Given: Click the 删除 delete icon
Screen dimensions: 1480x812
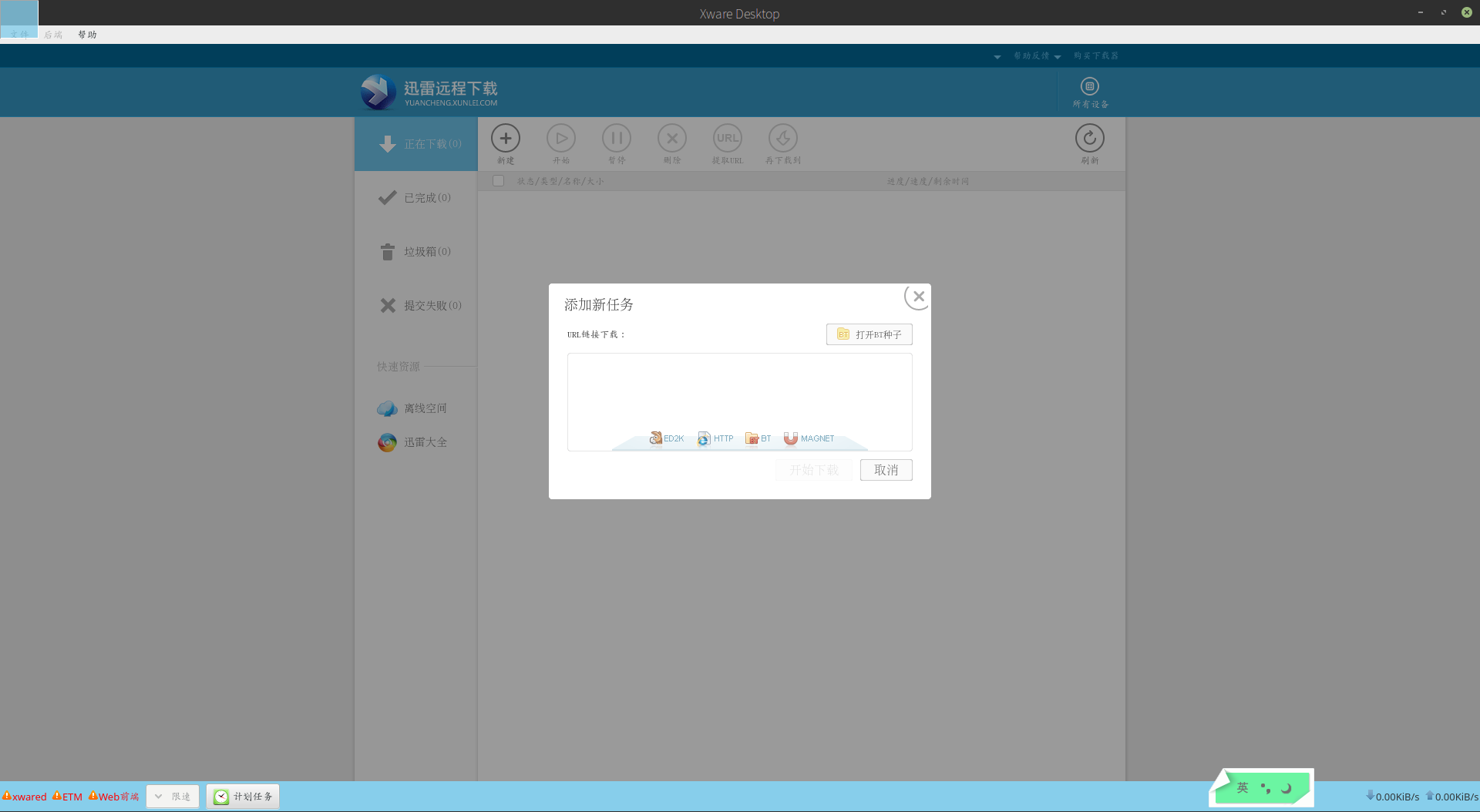Looking at the screenshot, I should coord(672,139).
